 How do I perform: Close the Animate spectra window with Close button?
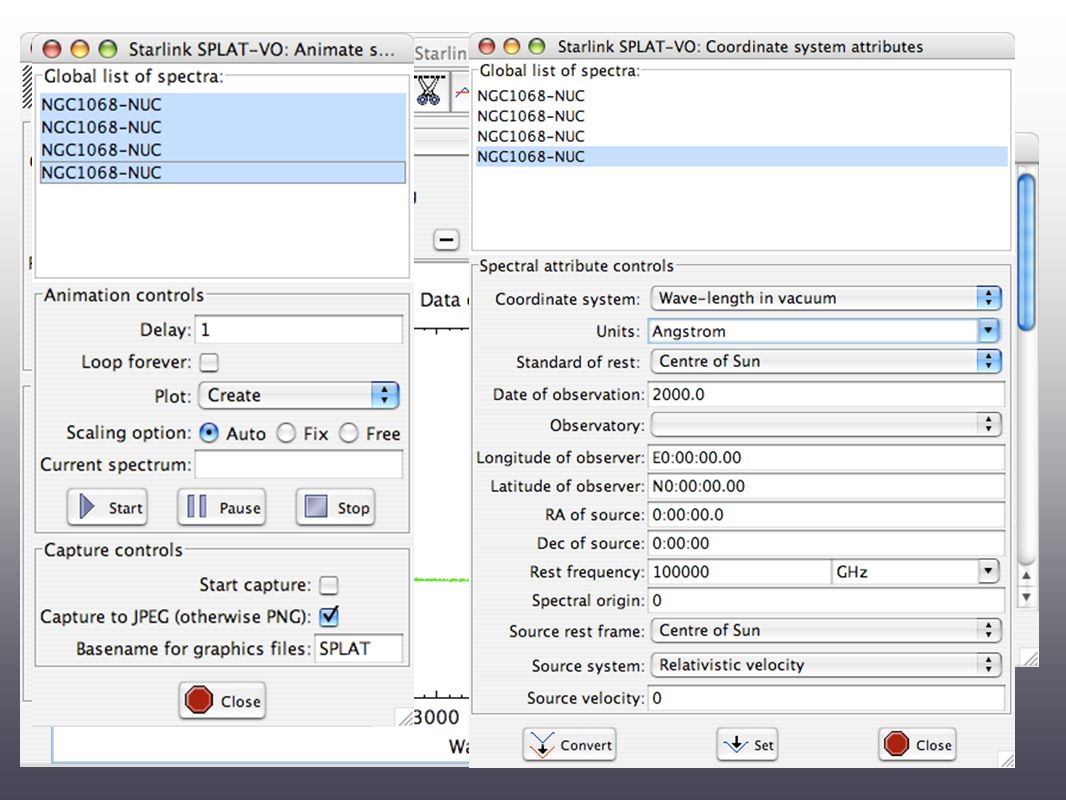222,701
